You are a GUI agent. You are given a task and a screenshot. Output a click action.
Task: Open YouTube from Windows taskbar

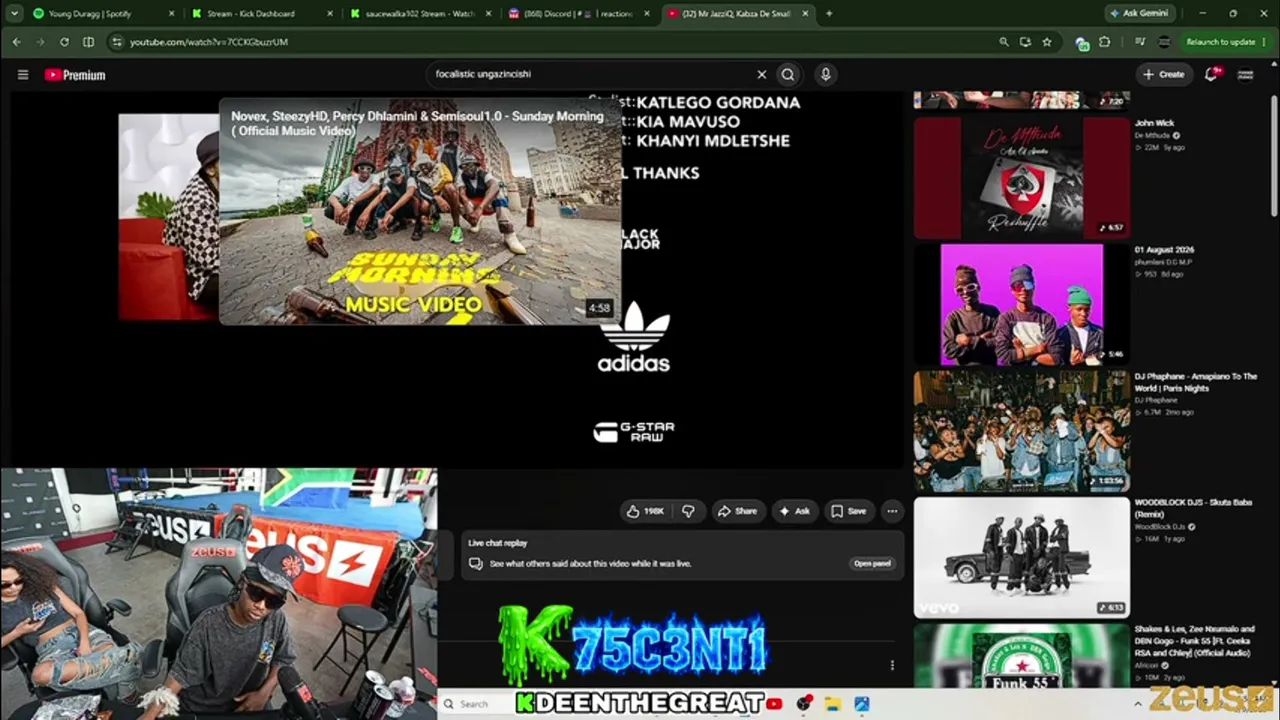click(x=774, y=704)
